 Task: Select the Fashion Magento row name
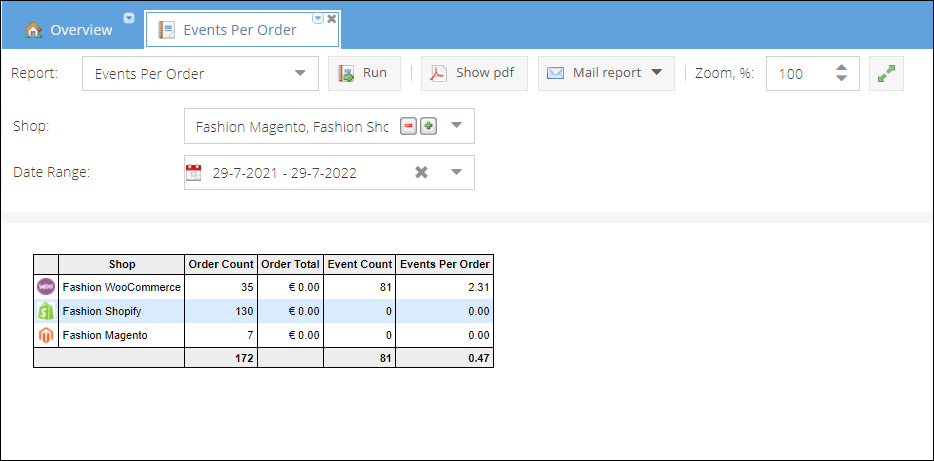(105, 335)
